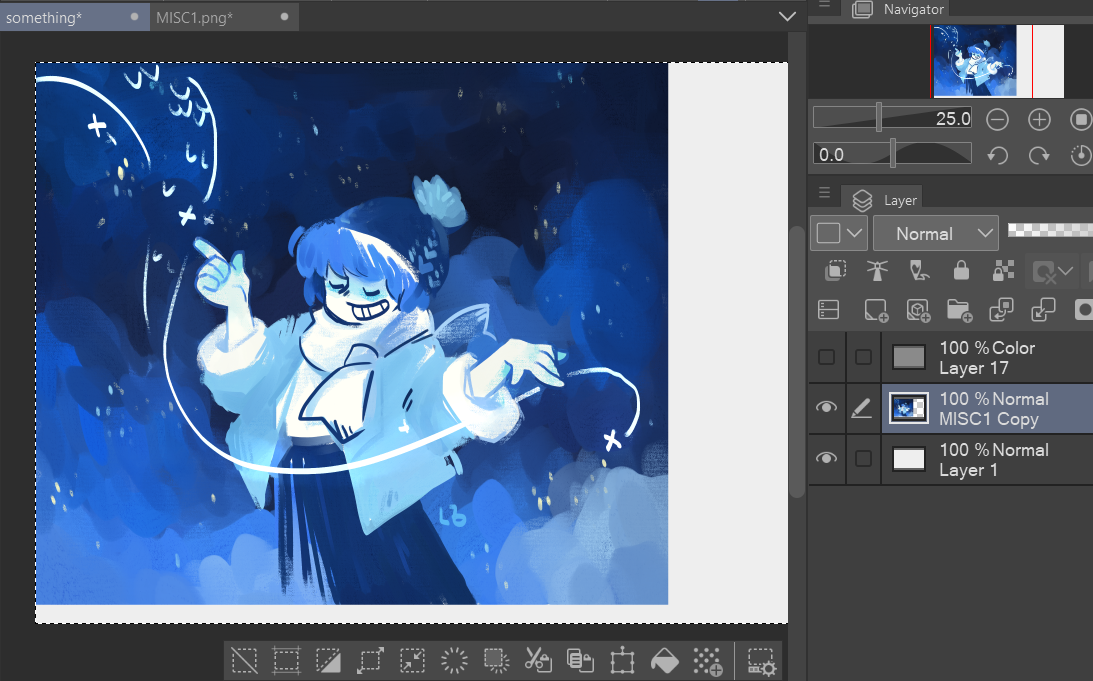1093x681 pixels.
Task: Create a new layer folder
Action: coord(959,310)
